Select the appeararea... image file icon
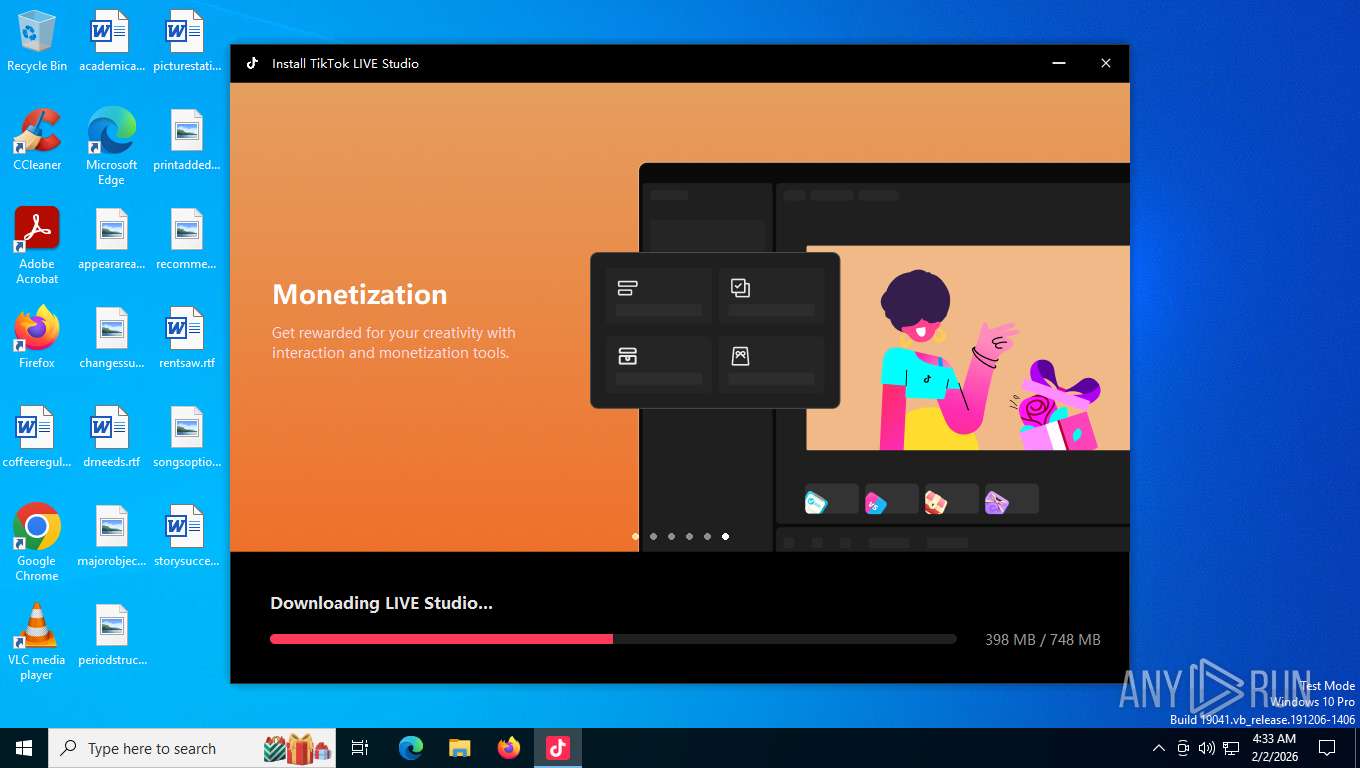 pyautogui.click(x=111, y=239)
